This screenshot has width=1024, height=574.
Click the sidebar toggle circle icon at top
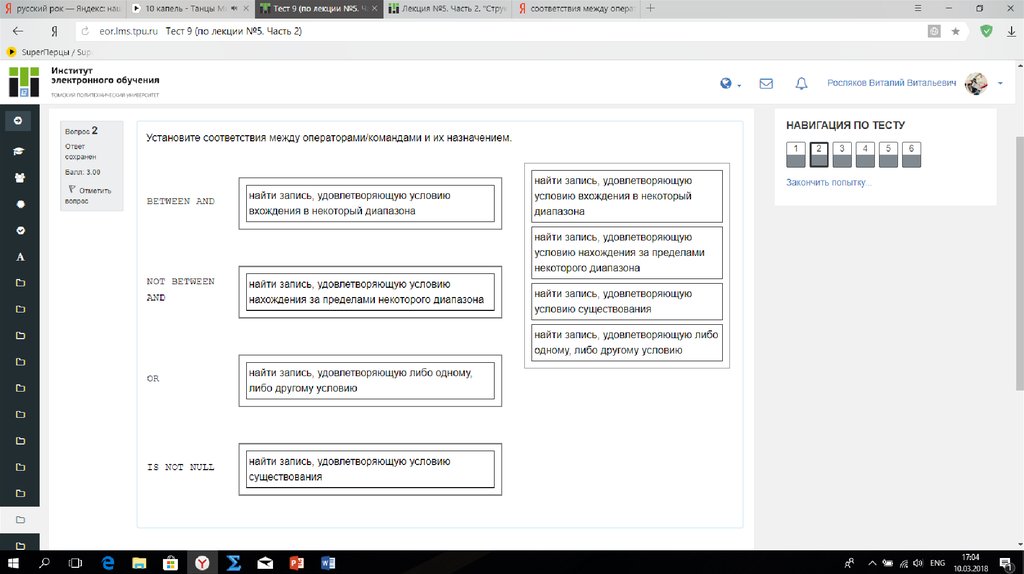18,121
